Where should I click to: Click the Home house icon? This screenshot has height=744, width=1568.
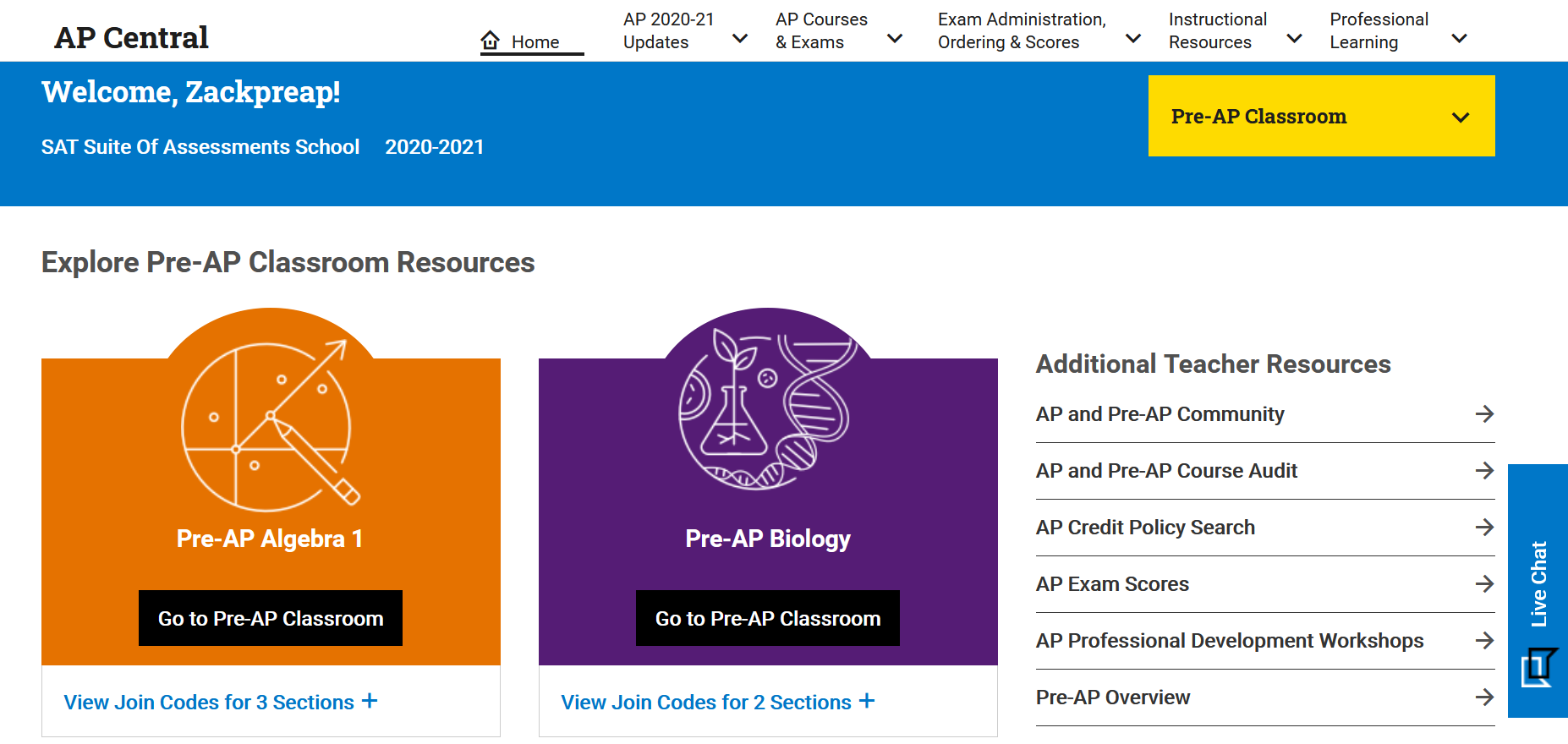coord(490,40)
